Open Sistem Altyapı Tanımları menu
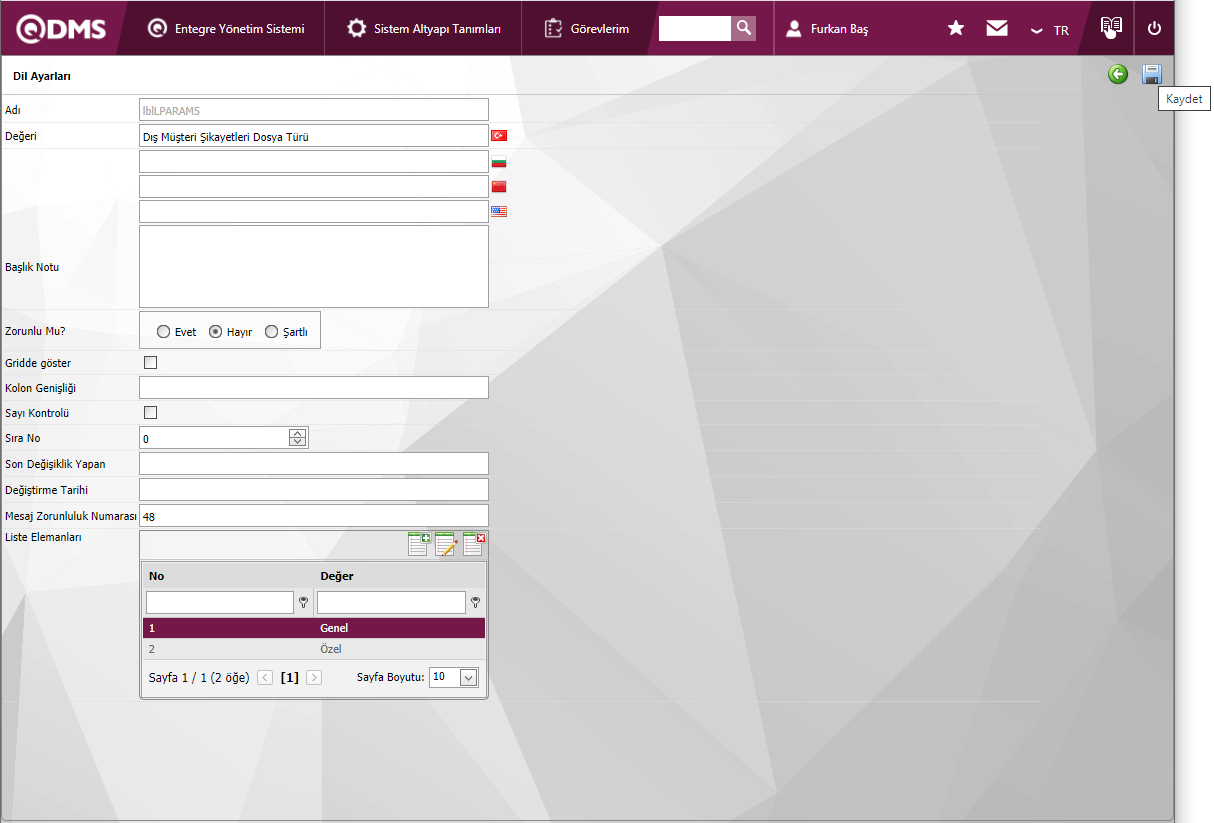The image size is (1214, 823). (x=424, y=29)
